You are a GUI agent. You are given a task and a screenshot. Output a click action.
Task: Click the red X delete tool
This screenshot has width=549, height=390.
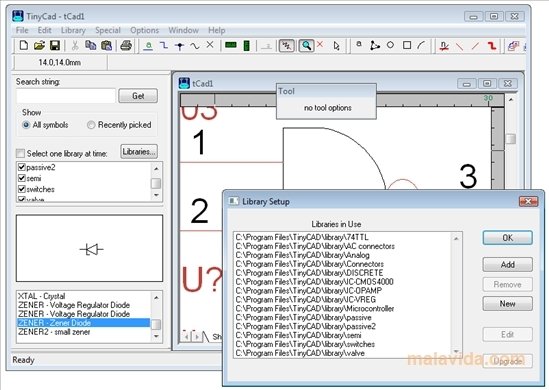pos(320,44)
